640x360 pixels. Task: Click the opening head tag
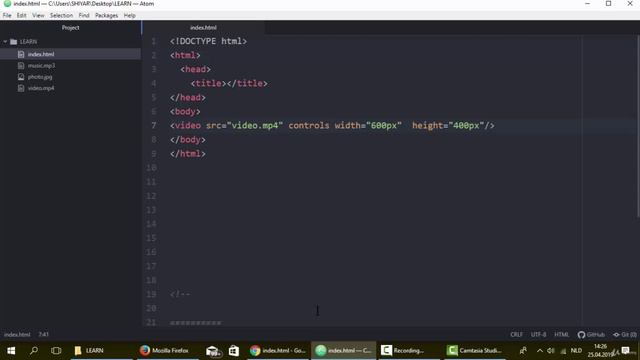[x=196, y=69]
